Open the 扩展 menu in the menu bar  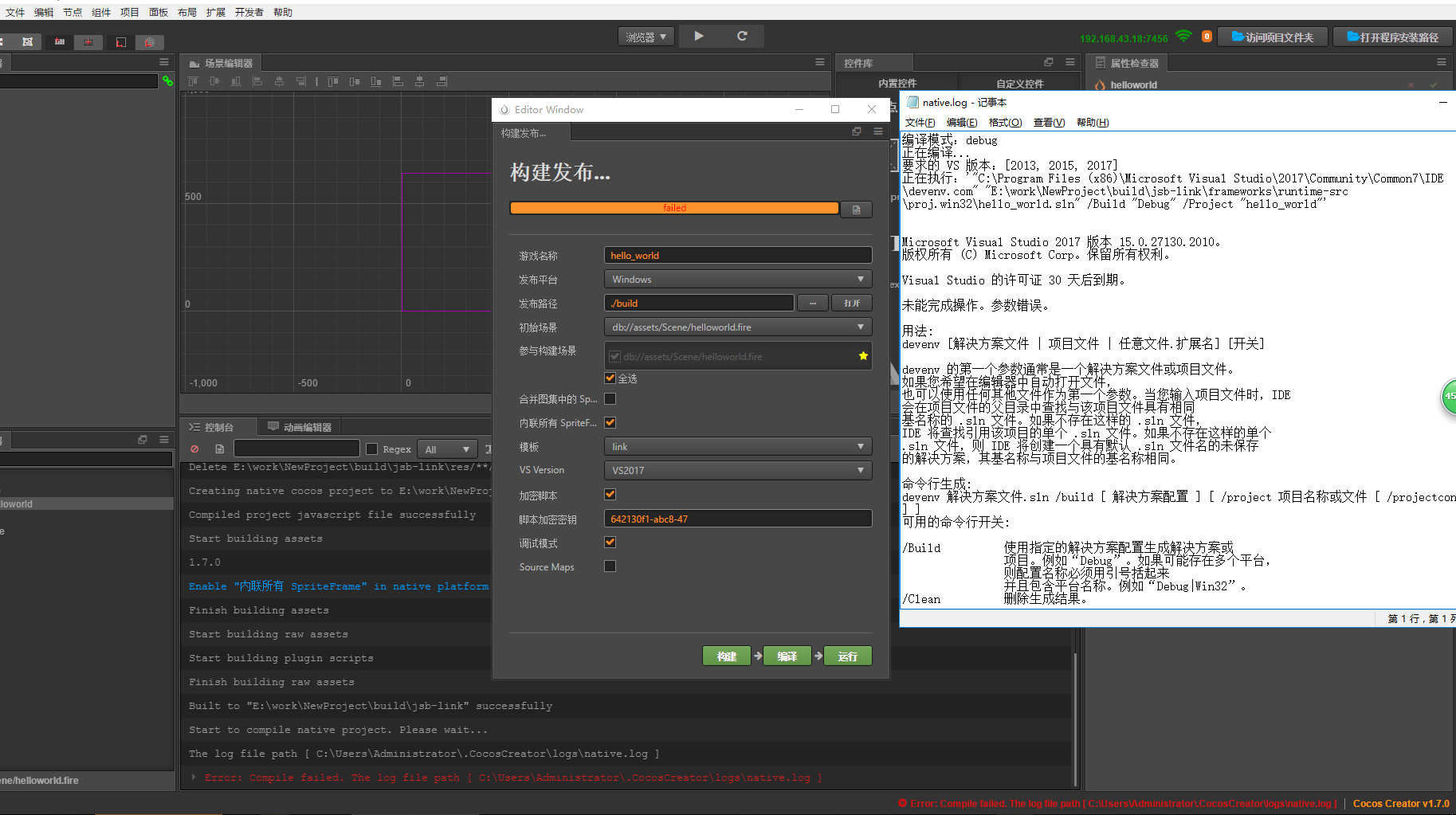(x=215, y=12)
